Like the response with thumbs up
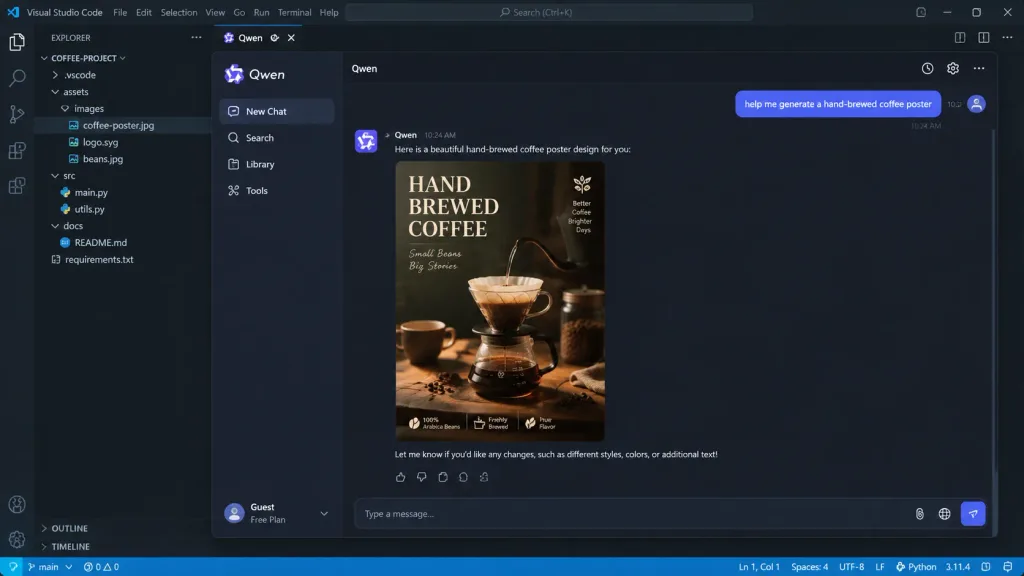1024x576 pixels. click(x=400, y=477)
